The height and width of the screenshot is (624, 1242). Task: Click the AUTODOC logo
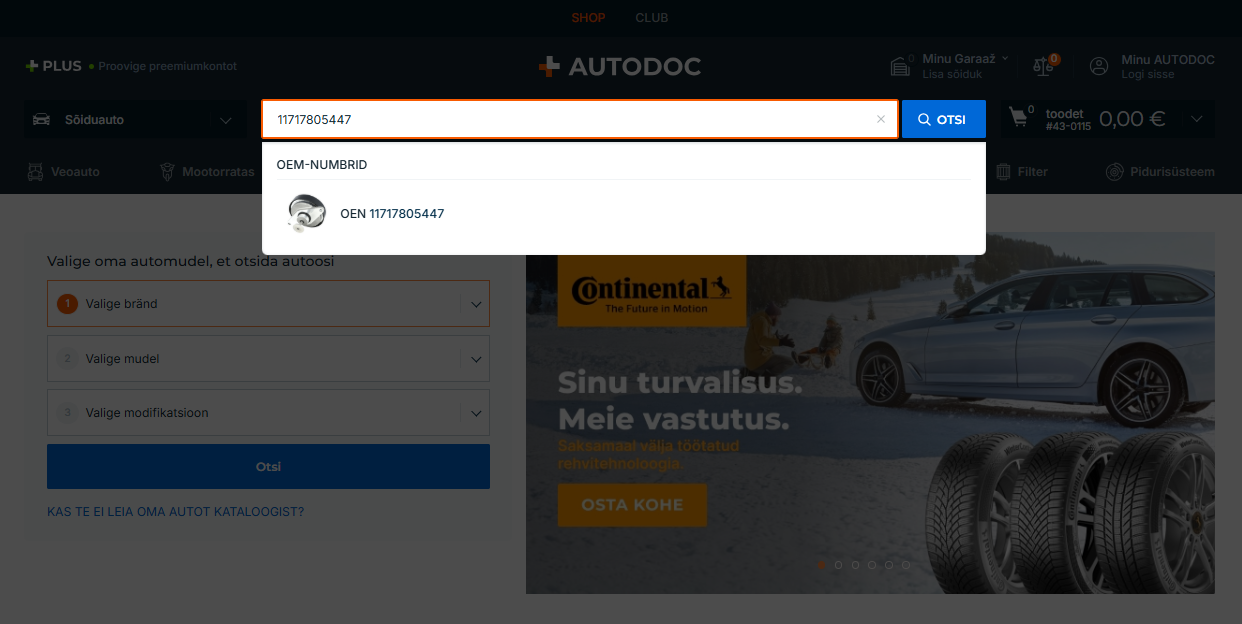620,67
